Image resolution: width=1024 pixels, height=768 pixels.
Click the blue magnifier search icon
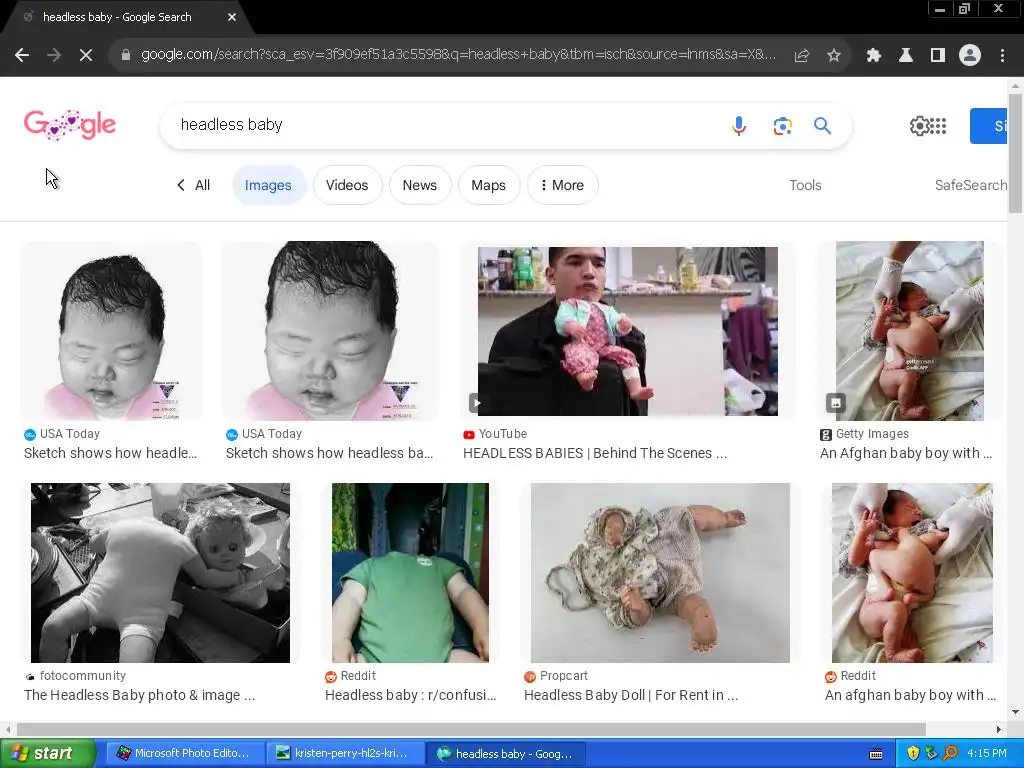click(822, 125)
